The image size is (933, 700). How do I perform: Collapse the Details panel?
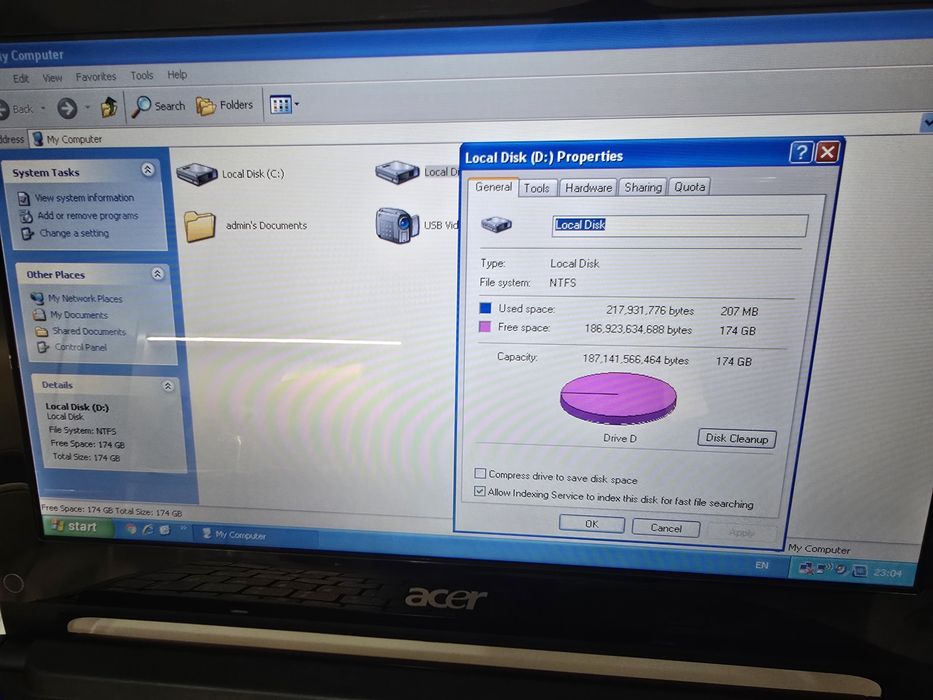pos(168,386)
